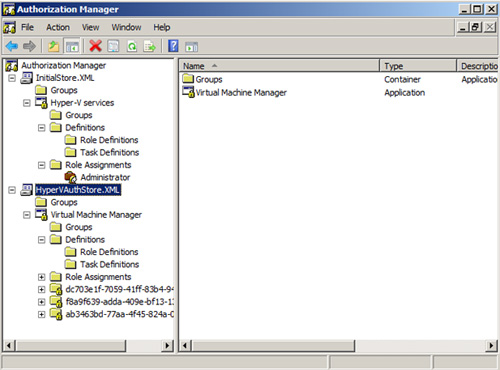Click left arrow of details pane horizontal scrollbar
This screenshot has width=500, height=370.
[185, 346]
